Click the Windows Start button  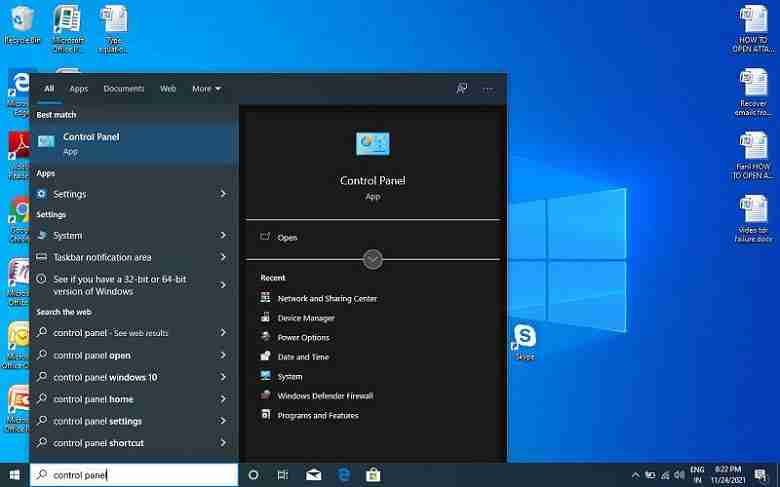[14, 475]
